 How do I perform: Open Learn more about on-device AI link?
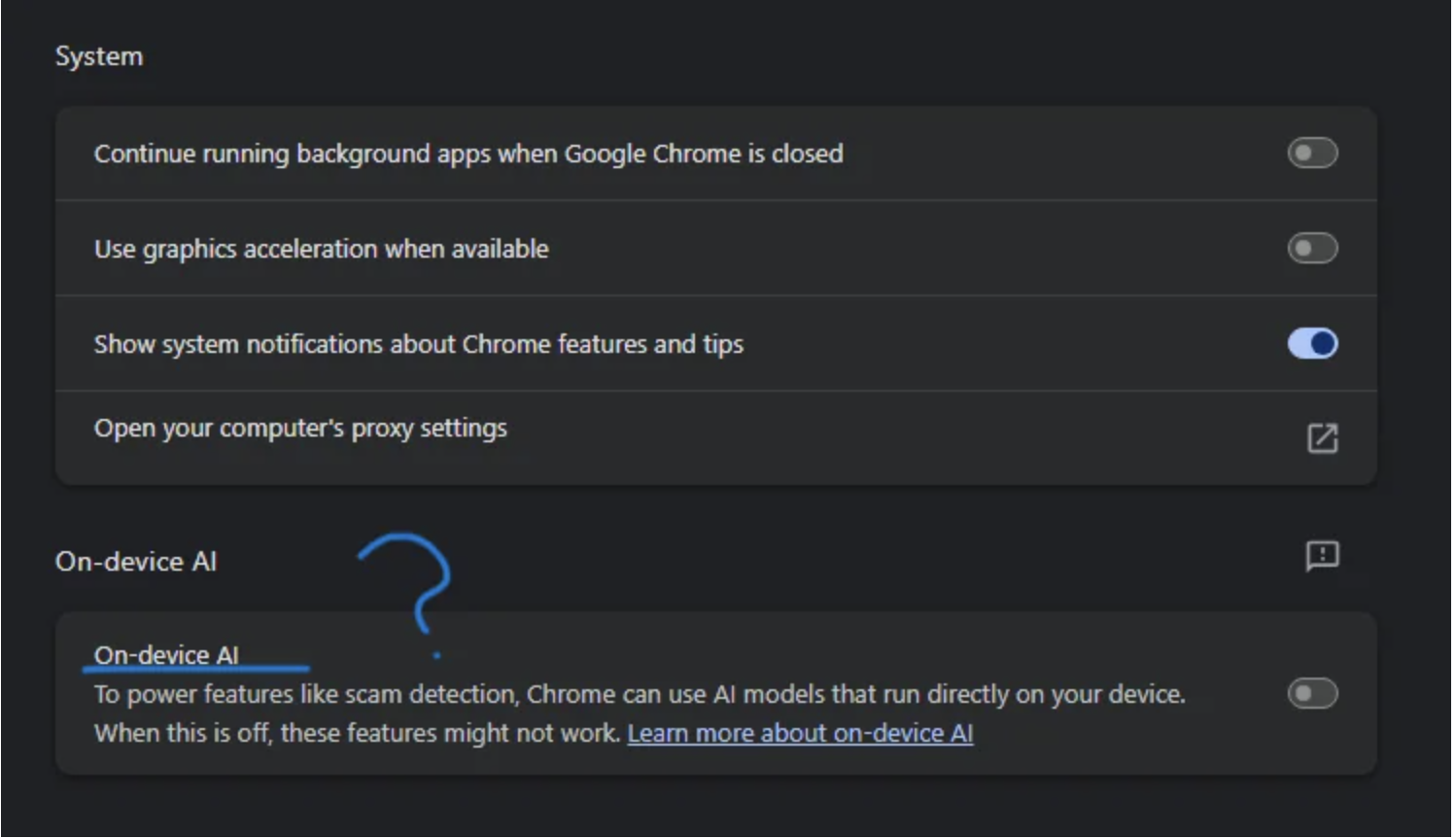tap(800, 733)
